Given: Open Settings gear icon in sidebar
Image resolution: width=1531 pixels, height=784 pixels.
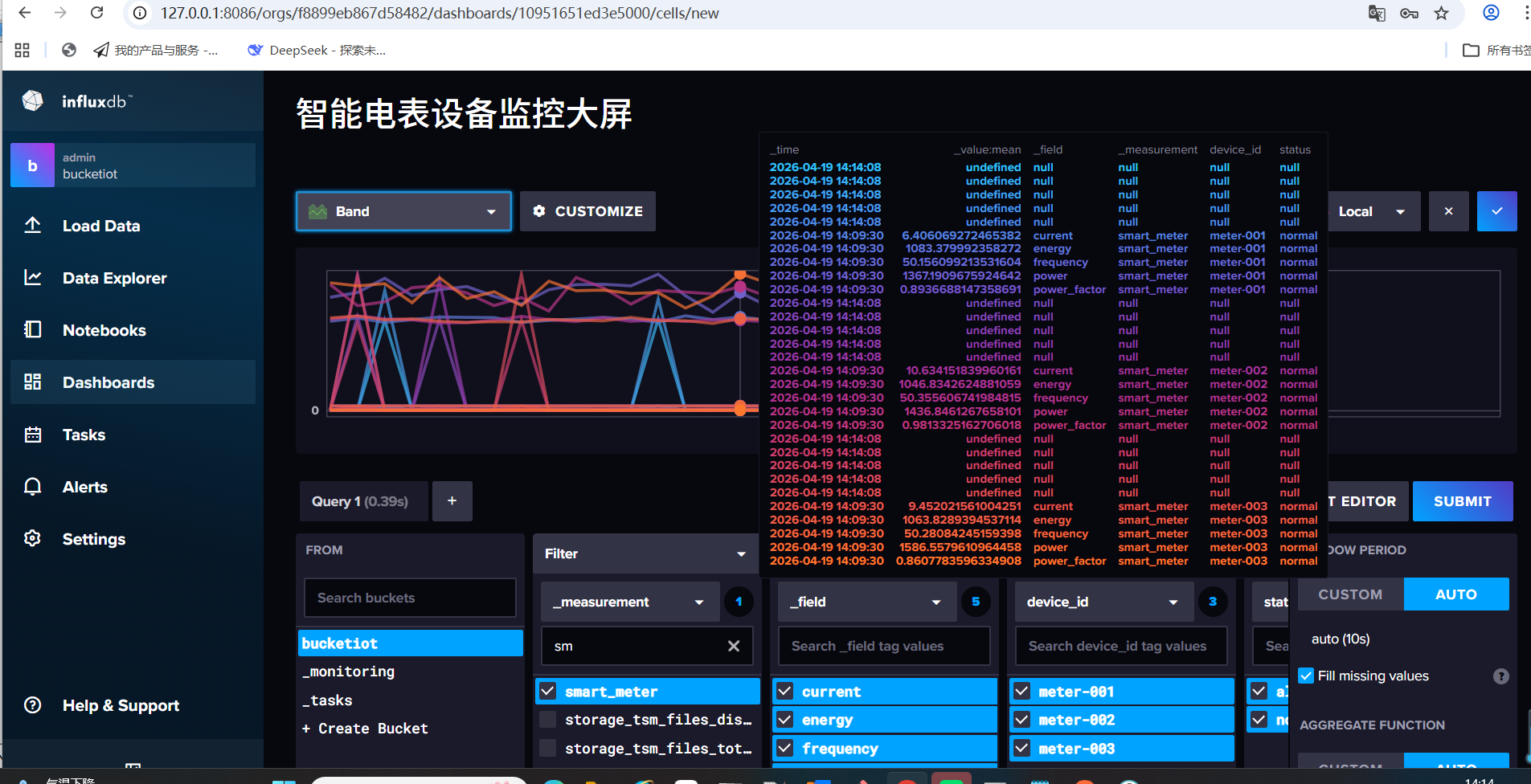Looking at the screenshot, I should 33,538.
